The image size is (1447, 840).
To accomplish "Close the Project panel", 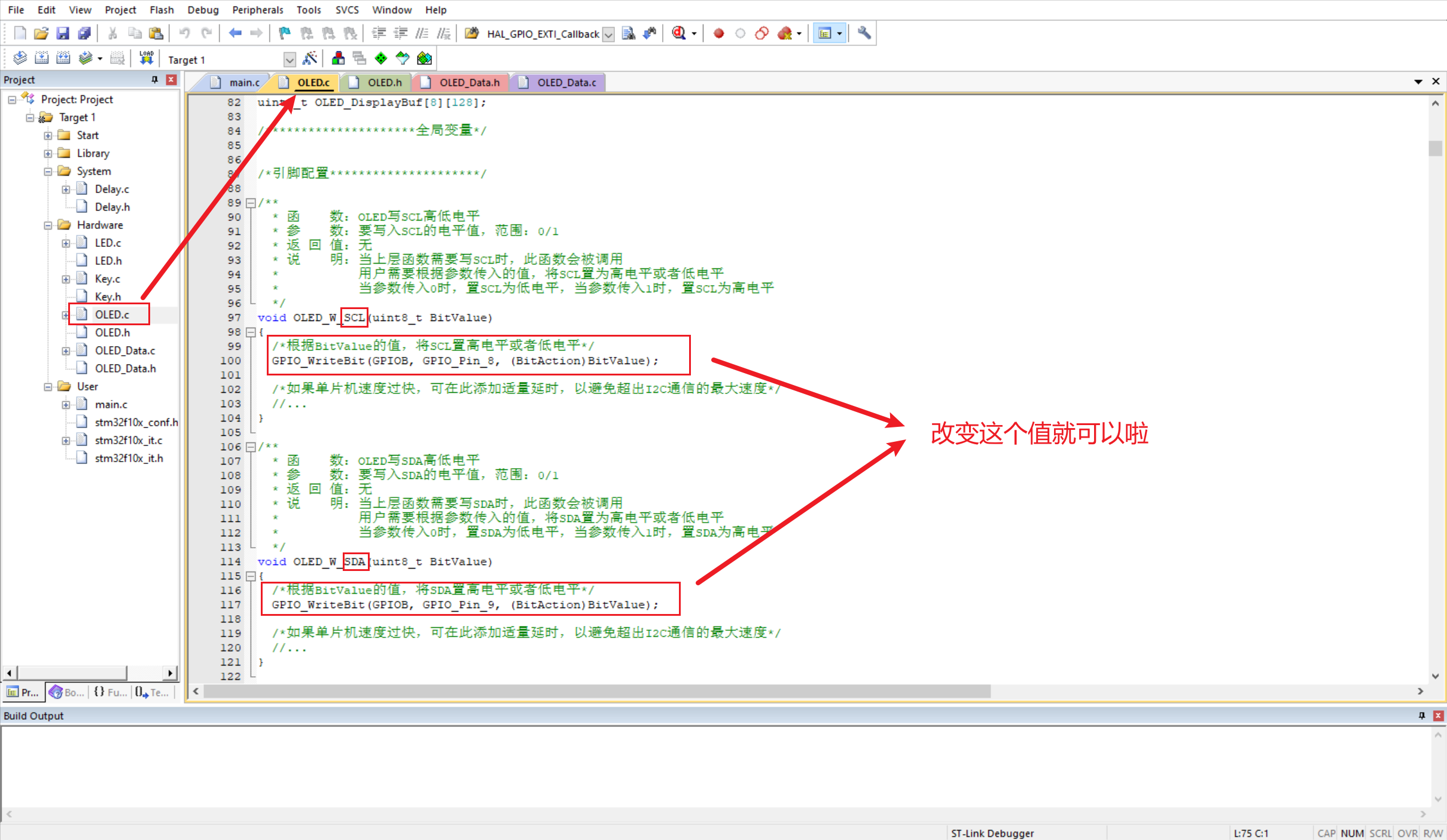I will coord(171,80).
